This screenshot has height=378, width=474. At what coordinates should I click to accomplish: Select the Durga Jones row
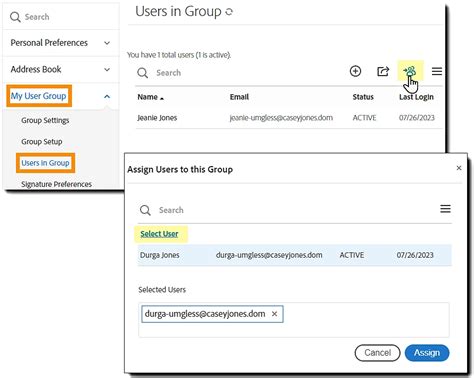[x=295, y=255]
